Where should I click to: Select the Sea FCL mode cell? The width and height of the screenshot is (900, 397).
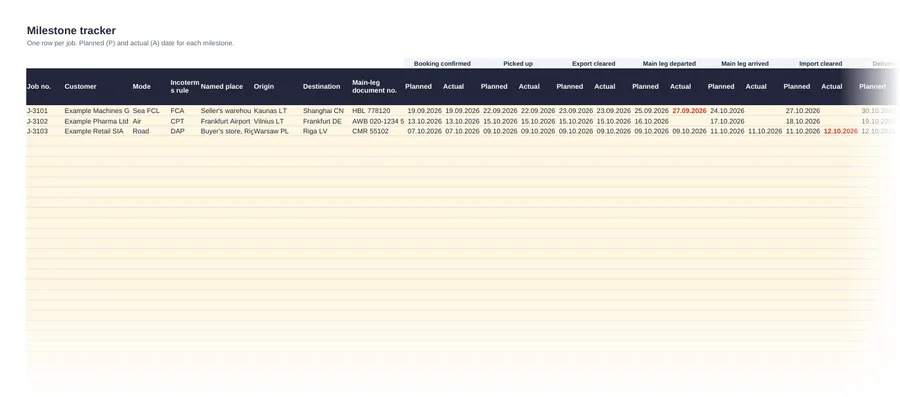pos(146,111)
